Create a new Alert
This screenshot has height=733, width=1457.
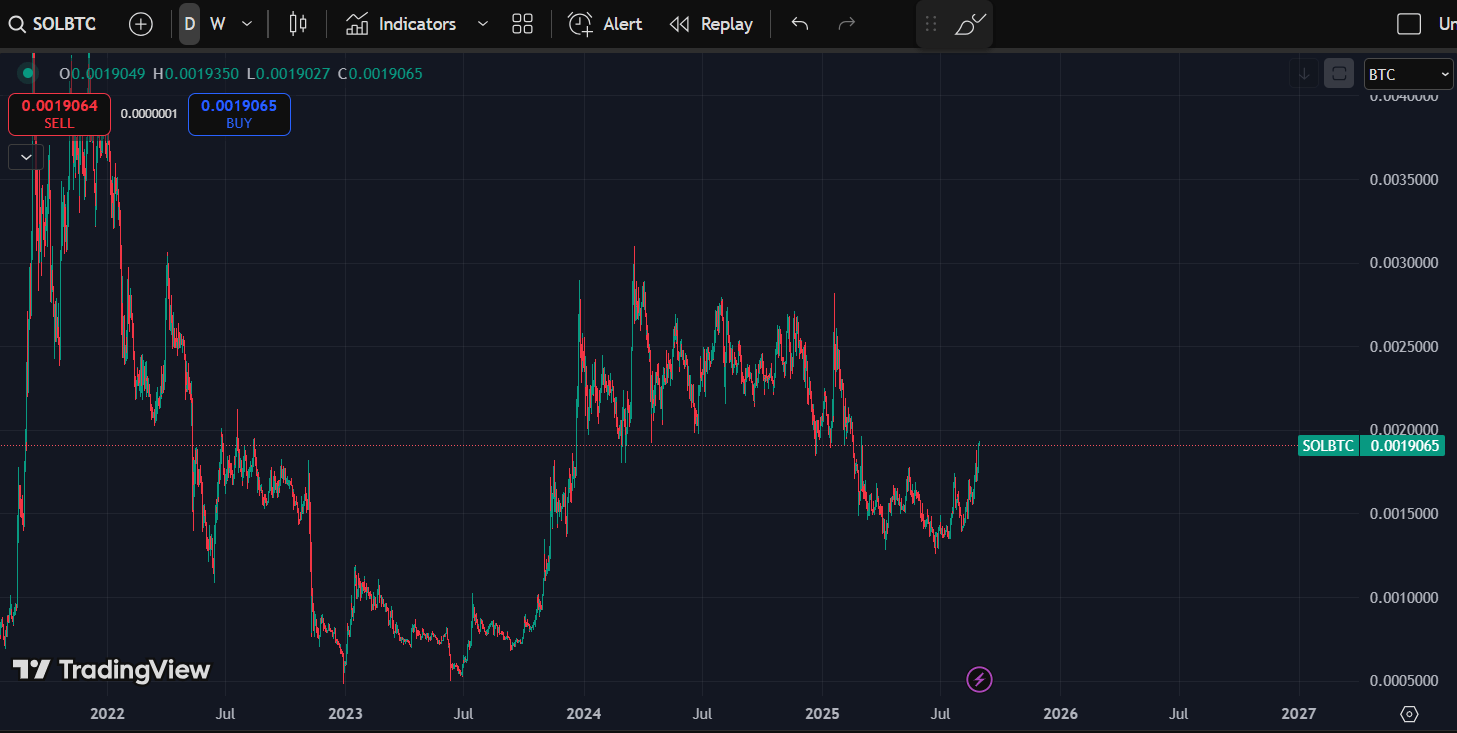605,24
